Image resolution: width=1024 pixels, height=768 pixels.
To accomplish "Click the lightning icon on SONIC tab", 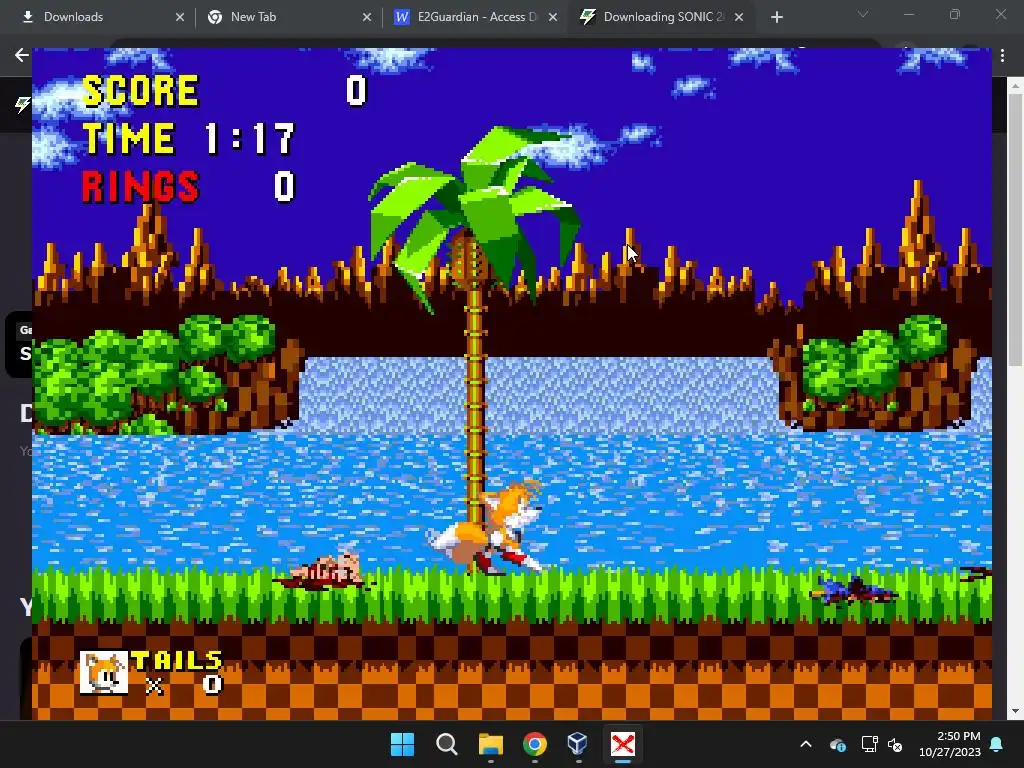I will (588, 17).
